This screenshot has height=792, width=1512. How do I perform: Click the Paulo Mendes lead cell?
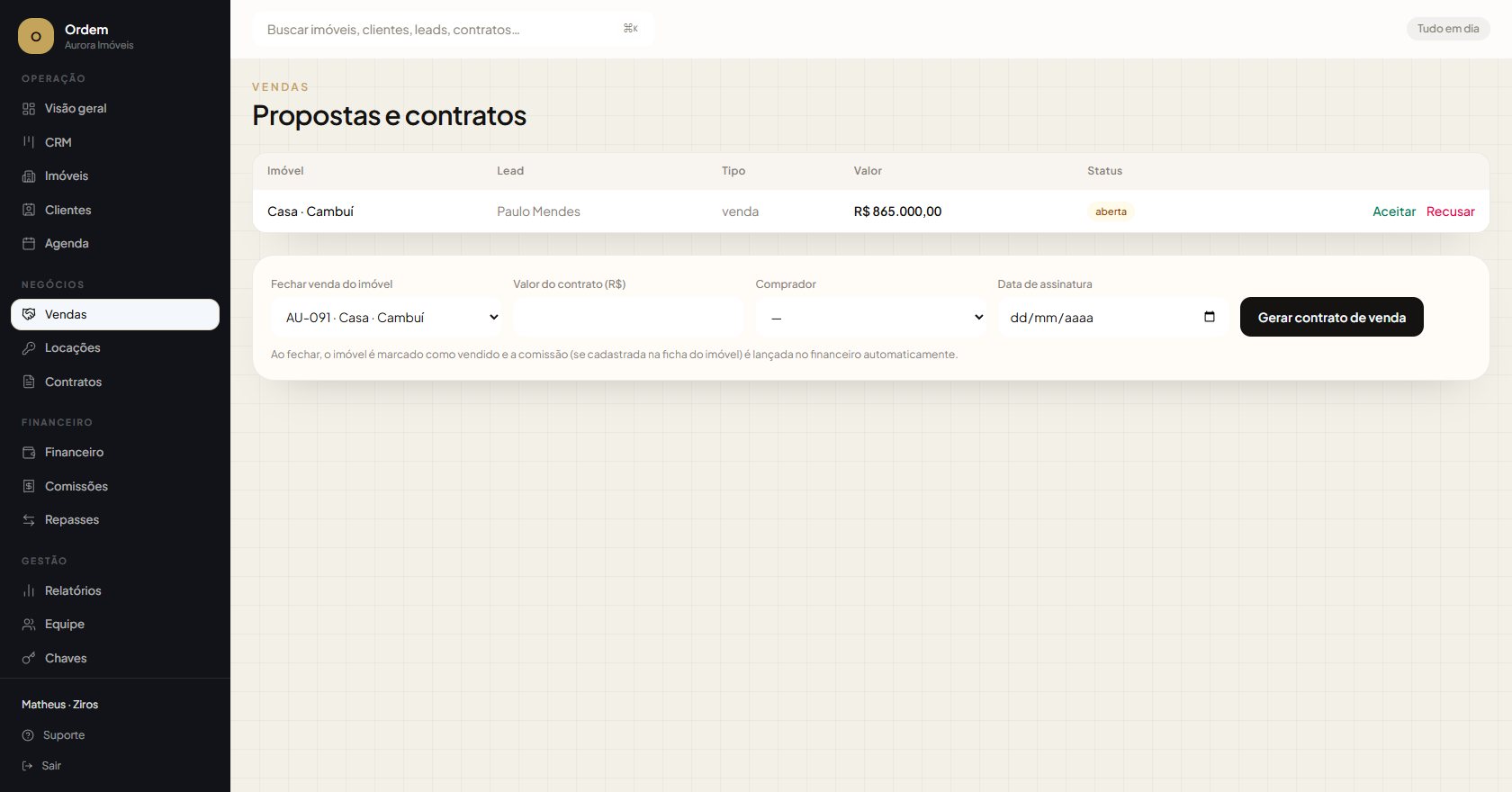(538, 211)
